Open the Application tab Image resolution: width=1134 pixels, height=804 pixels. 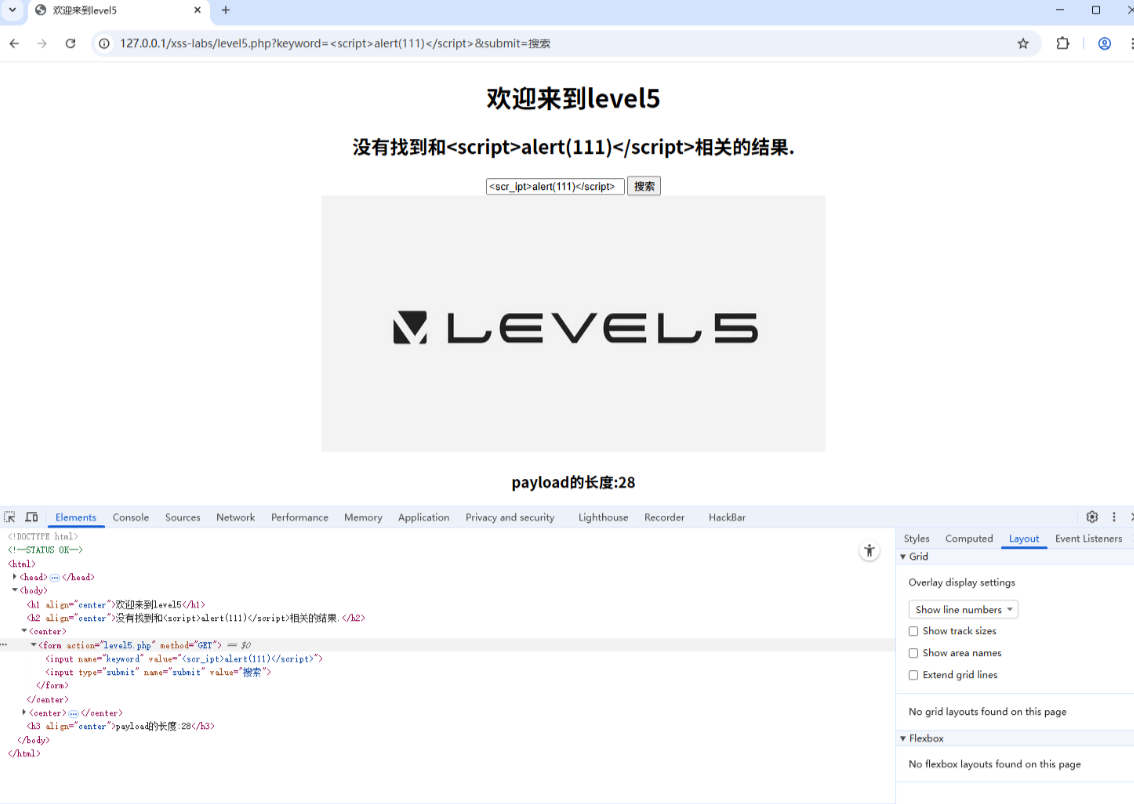click(424, 518)
